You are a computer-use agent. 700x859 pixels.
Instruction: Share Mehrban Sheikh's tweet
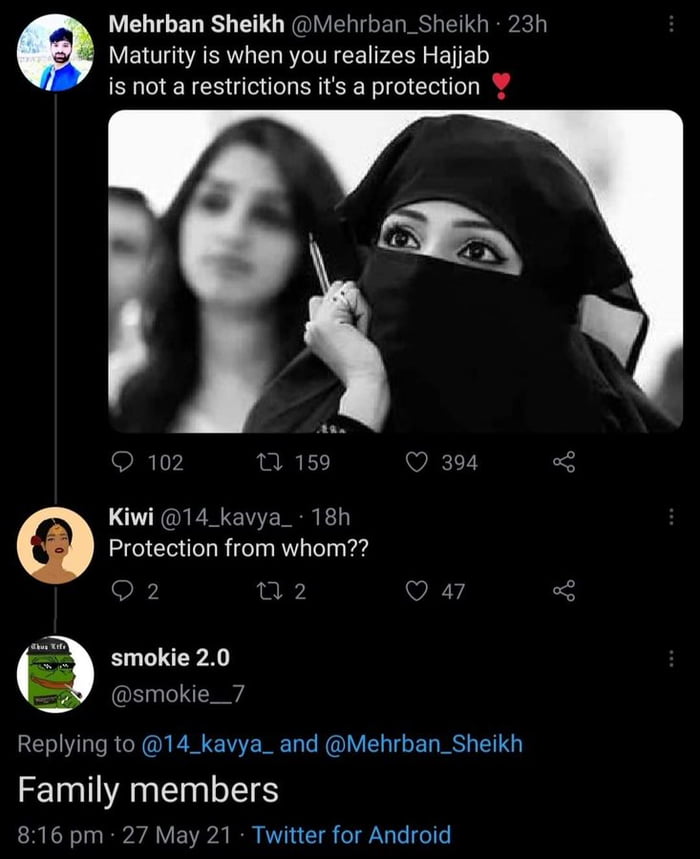(x=564, y=462)
